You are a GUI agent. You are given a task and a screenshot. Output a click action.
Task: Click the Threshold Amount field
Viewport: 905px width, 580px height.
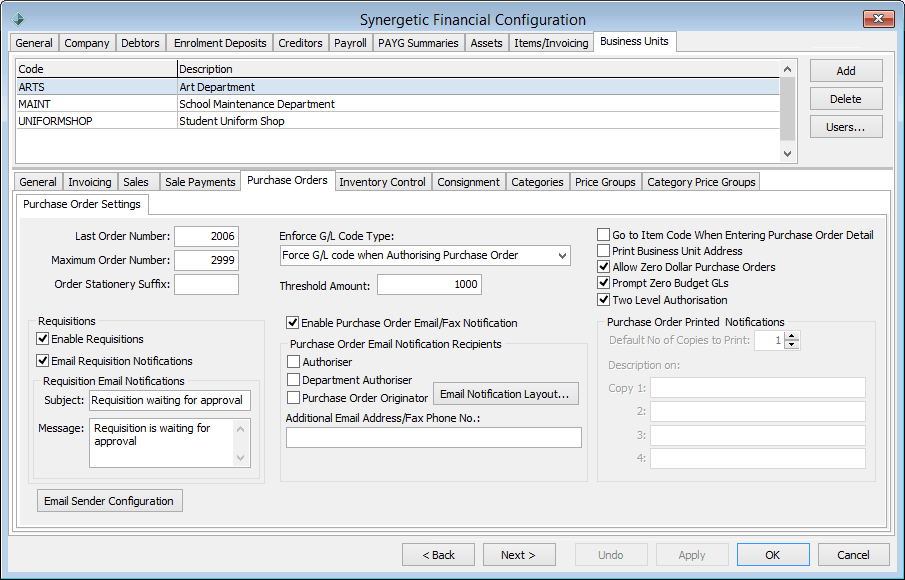click(429, 285)
